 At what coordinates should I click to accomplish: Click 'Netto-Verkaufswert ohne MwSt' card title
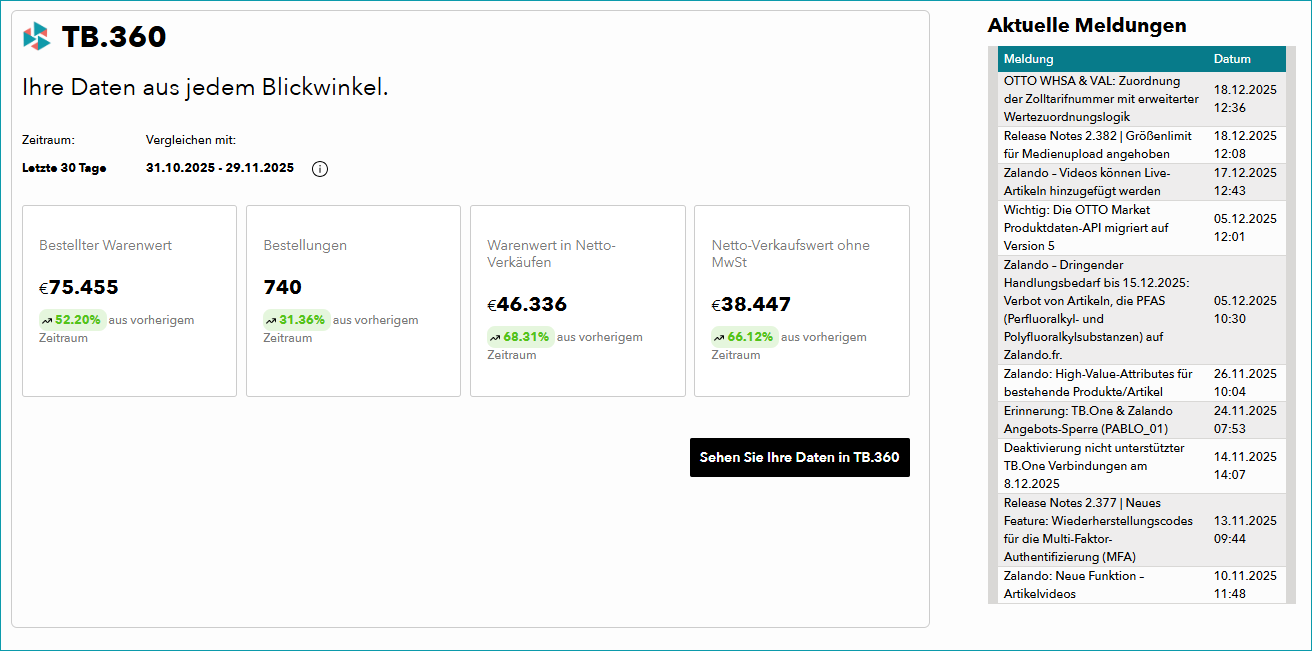pyautogui.click(x=790, y=254)
